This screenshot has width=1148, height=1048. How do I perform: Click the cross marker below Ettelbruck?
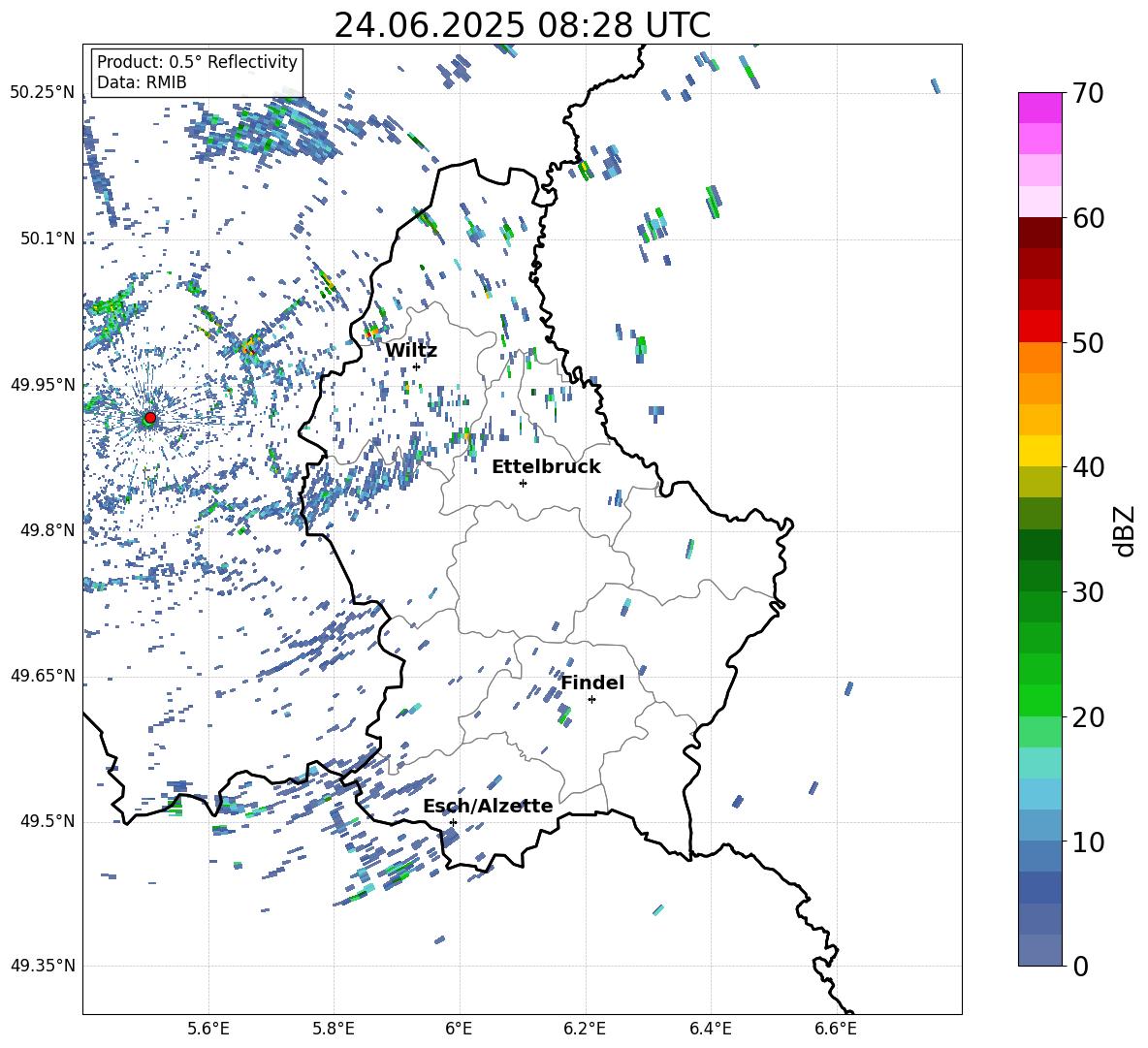(x=523, y=483)
